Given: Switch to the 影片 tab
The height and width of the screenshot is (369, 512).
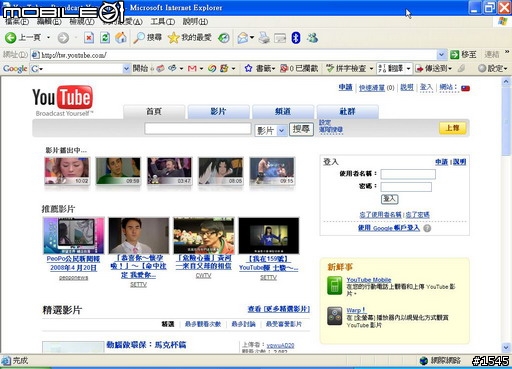Looking at the screenshot, I should tap(219, 111).
